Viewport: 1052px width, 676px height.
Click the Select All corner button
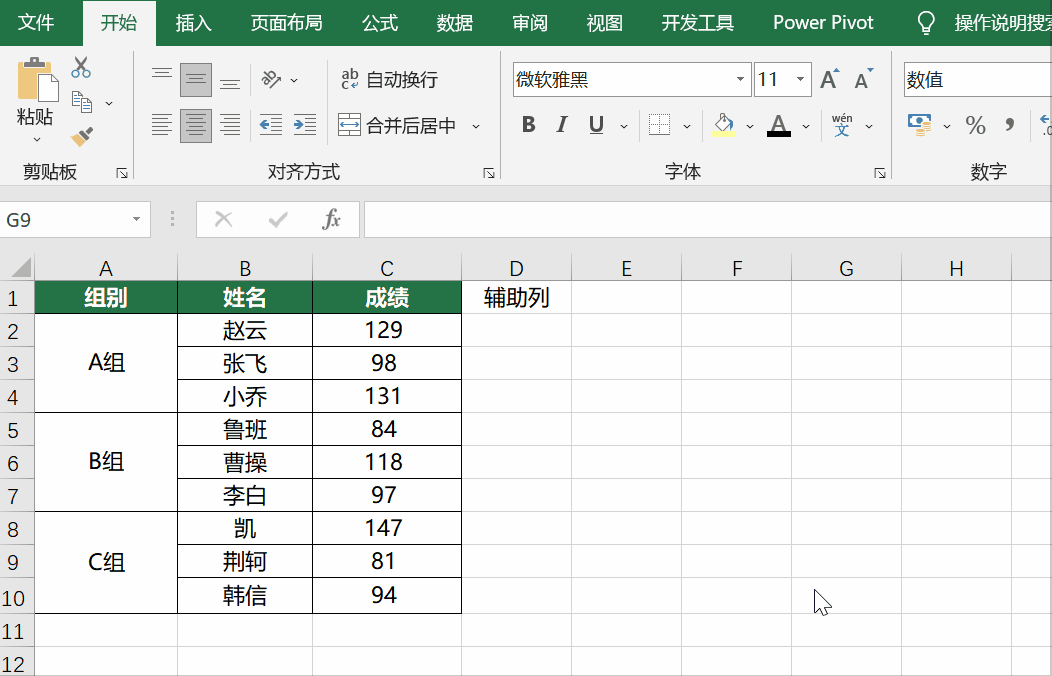pos(19,268)
